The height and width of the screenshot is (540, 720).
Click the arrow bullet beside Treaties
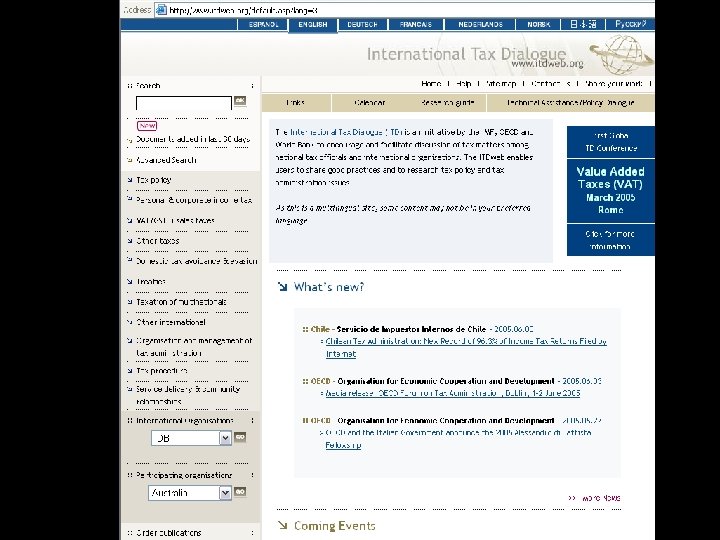(x=129, y=281)
